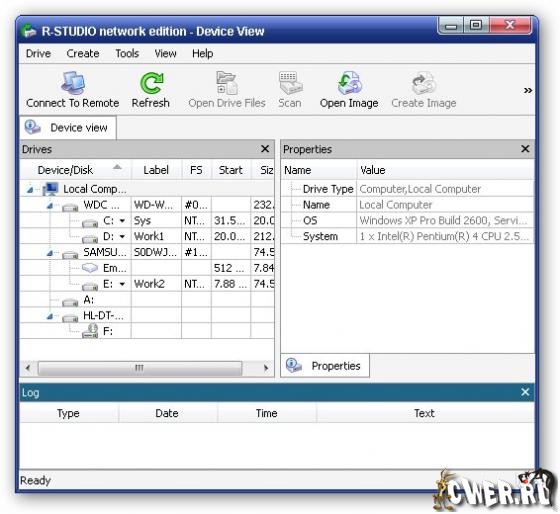Screen dimensions: 560x514
Task: Click the Scan toolbar icon
Action: tap(290, 83)
